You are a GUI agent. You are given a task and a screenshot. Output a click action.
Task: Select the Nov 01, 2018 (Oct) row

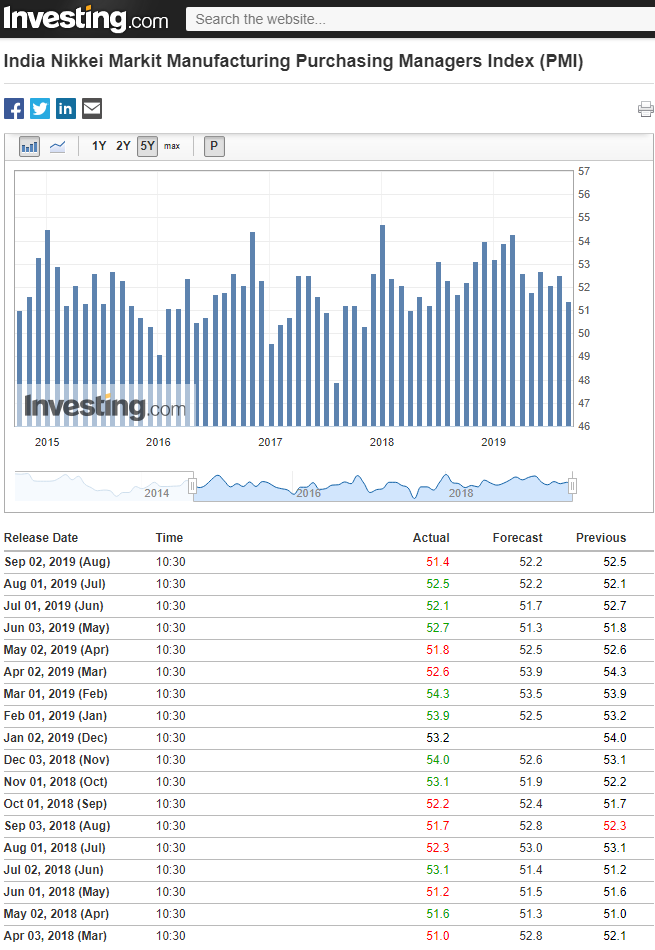coord(329,782)
